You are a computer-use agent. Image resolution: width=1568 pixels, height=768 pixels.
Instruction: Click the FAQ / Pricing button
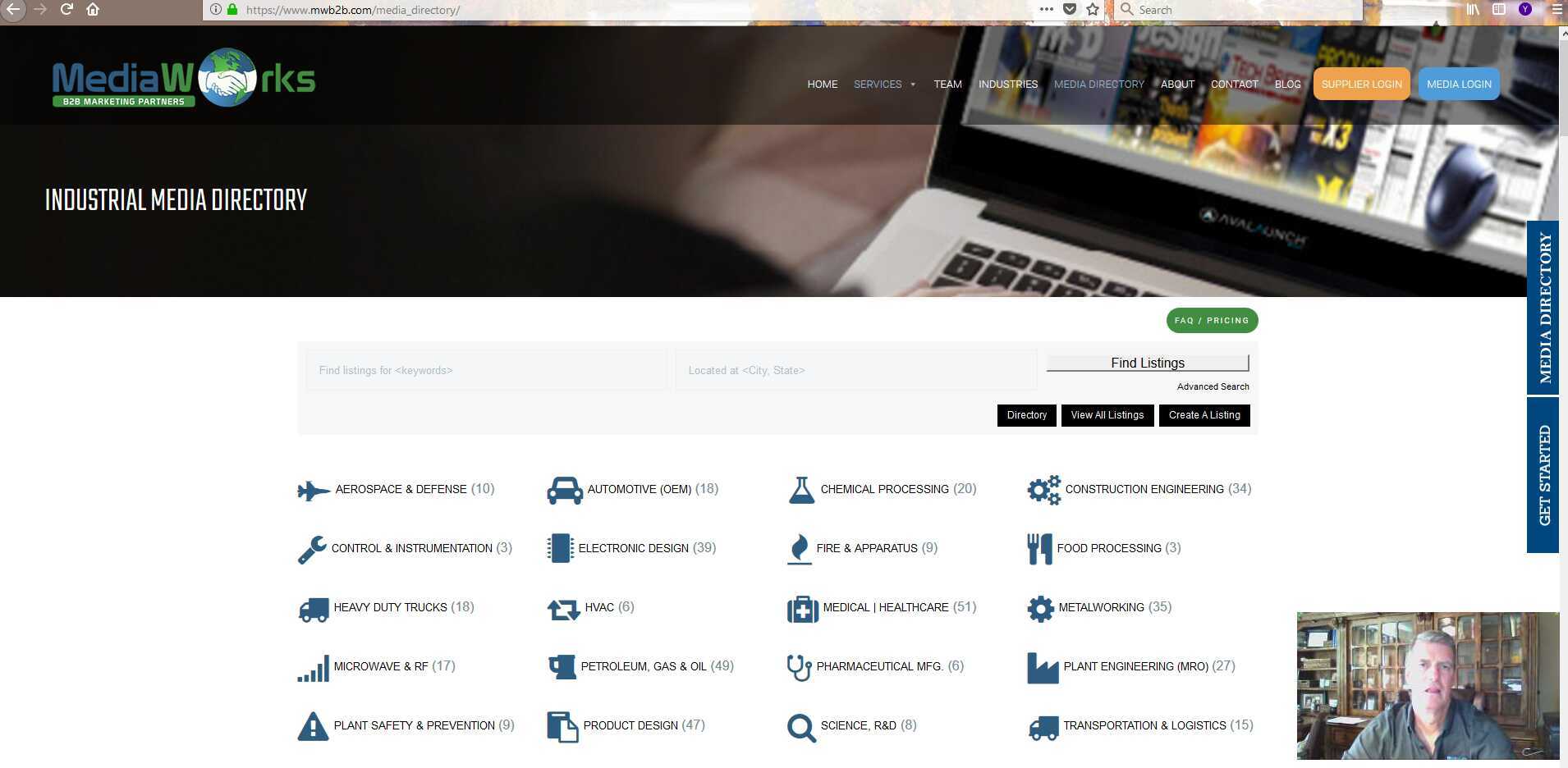point(1212,321)
